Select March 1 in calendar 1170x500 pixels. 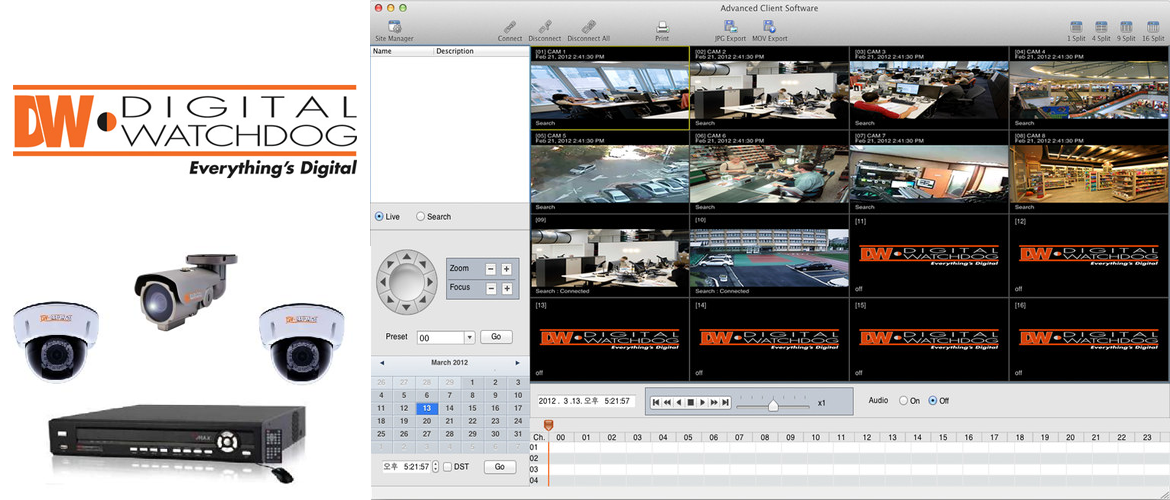coord(472,382)
